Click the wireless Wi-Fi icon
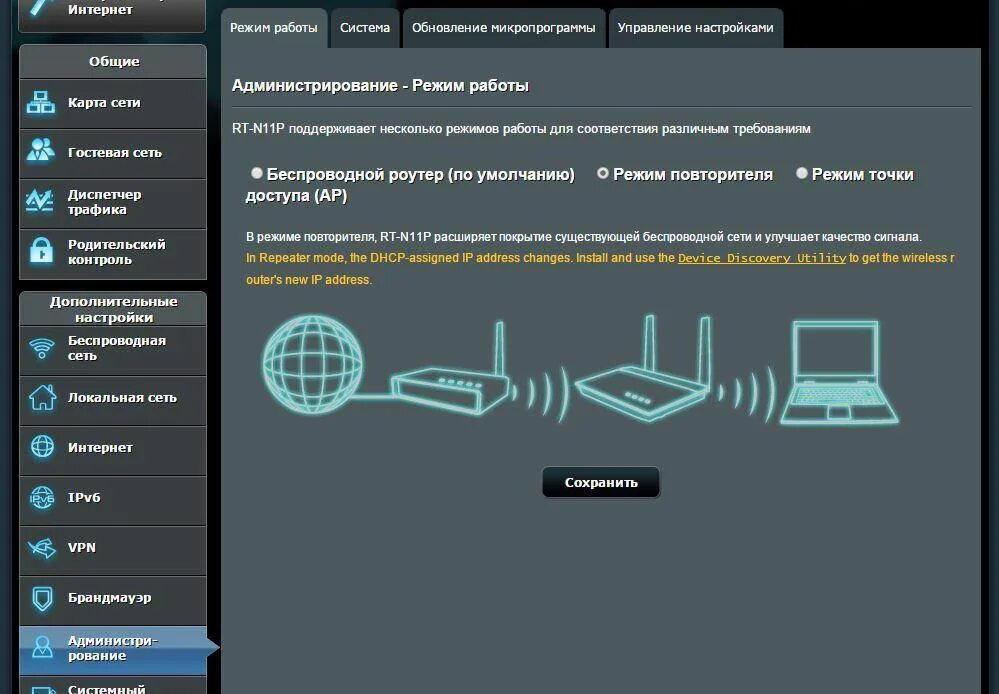 tap(42, 348)
